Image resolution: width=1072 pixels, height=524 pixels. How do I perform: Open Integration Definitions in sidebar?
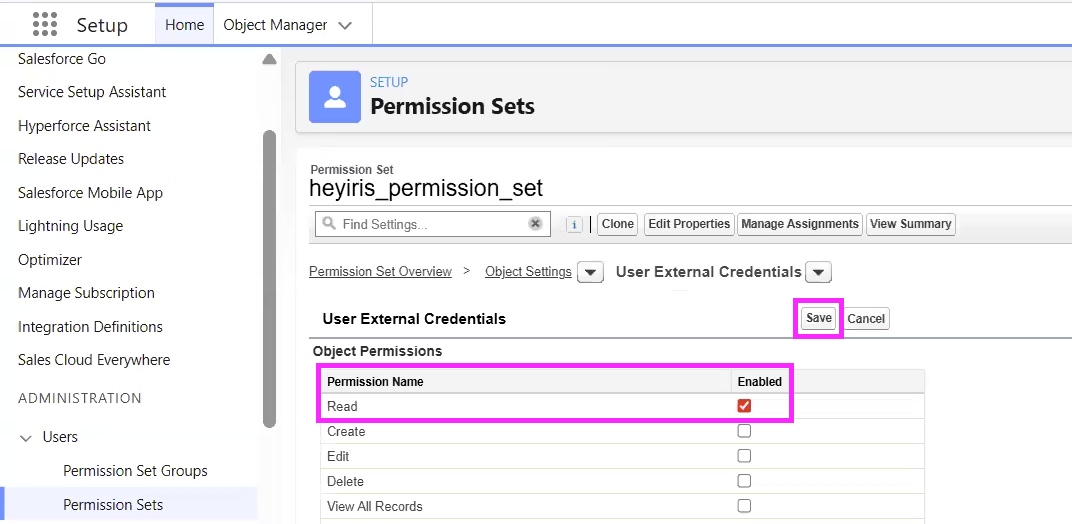90,327
